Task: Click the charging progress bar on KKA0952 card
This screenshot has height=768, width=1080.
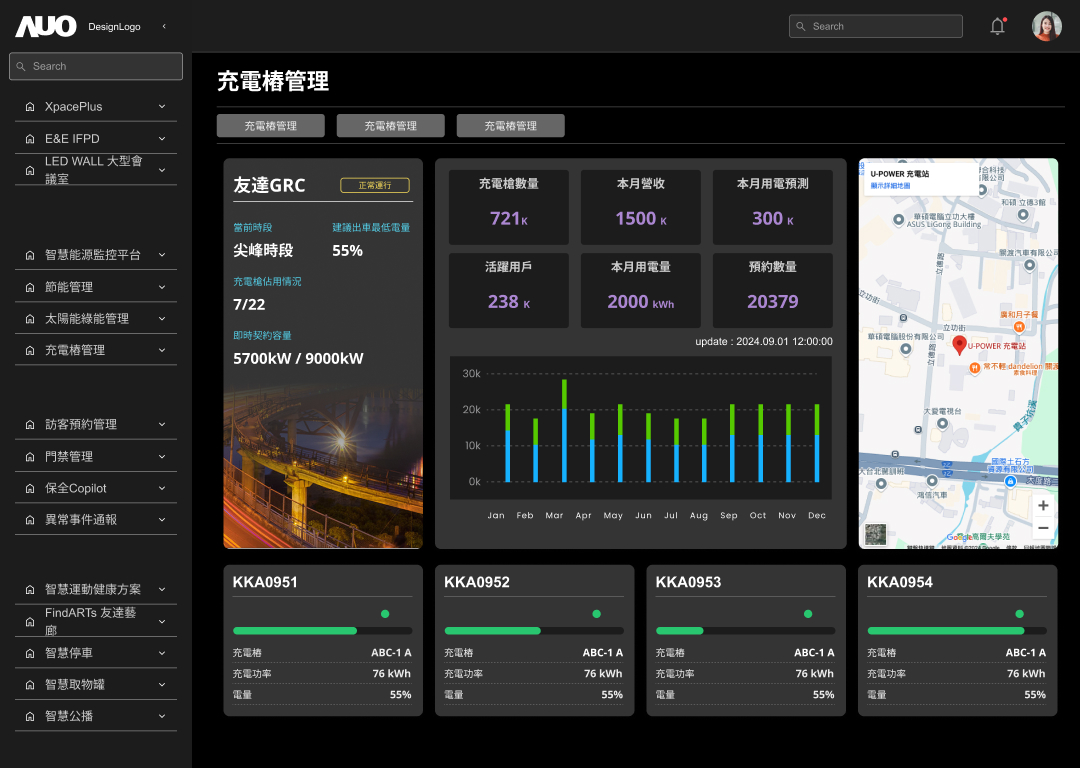Action: tap(533, 631)
